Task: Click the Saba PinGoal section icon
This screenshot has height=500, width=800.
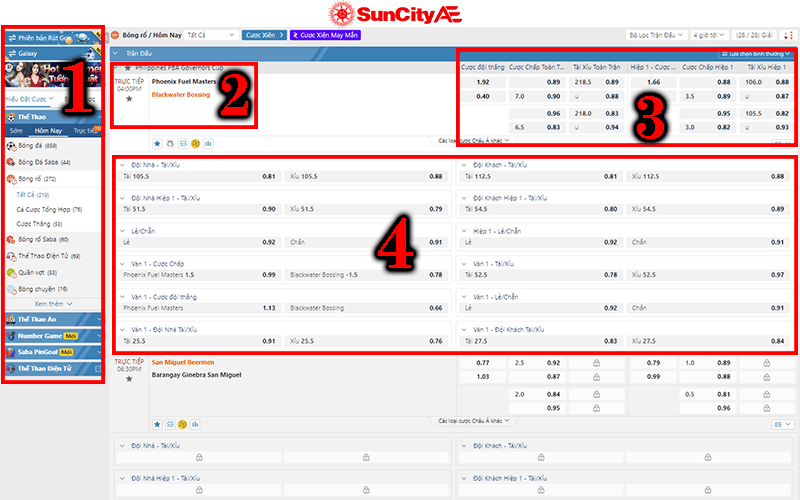Action: tap(11, 352)
